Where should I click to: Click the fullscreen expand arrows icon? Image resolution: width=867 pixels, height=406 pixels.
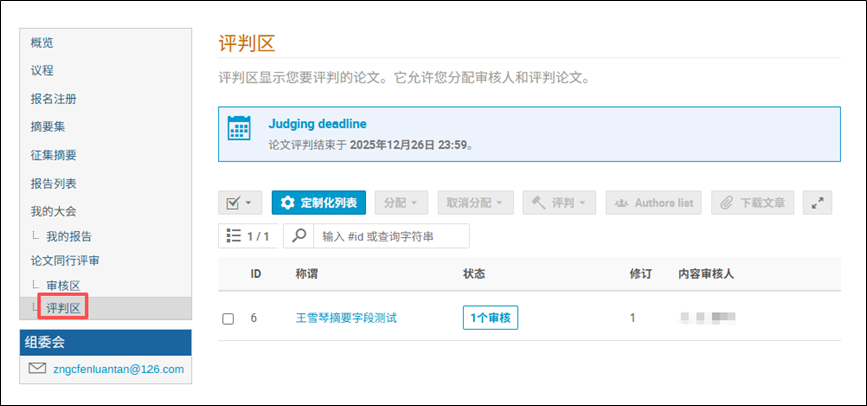pos(819,203)
